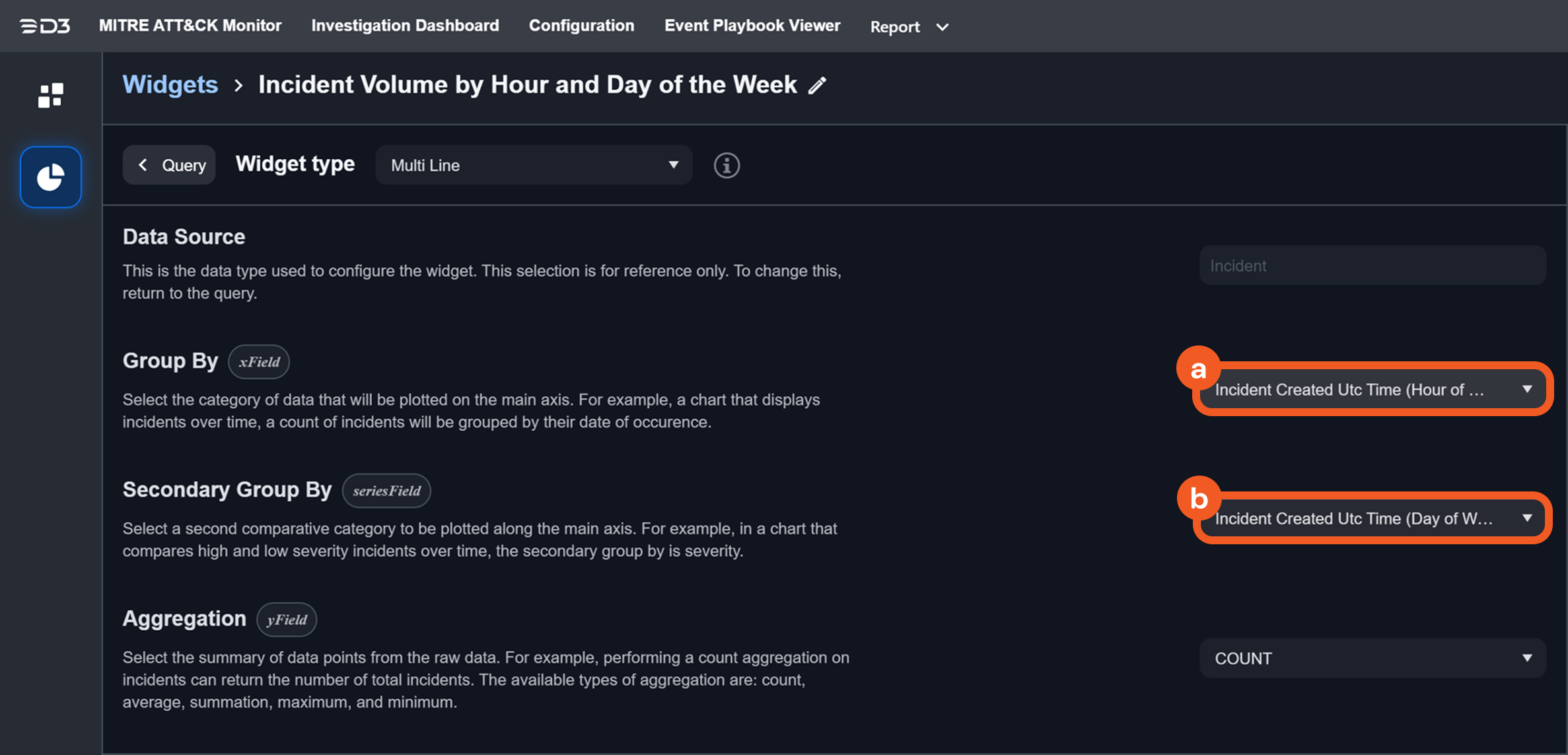1568x755 pixels.
Task: Open Event Playbook Viewer
Action: (x=752, y=26)
